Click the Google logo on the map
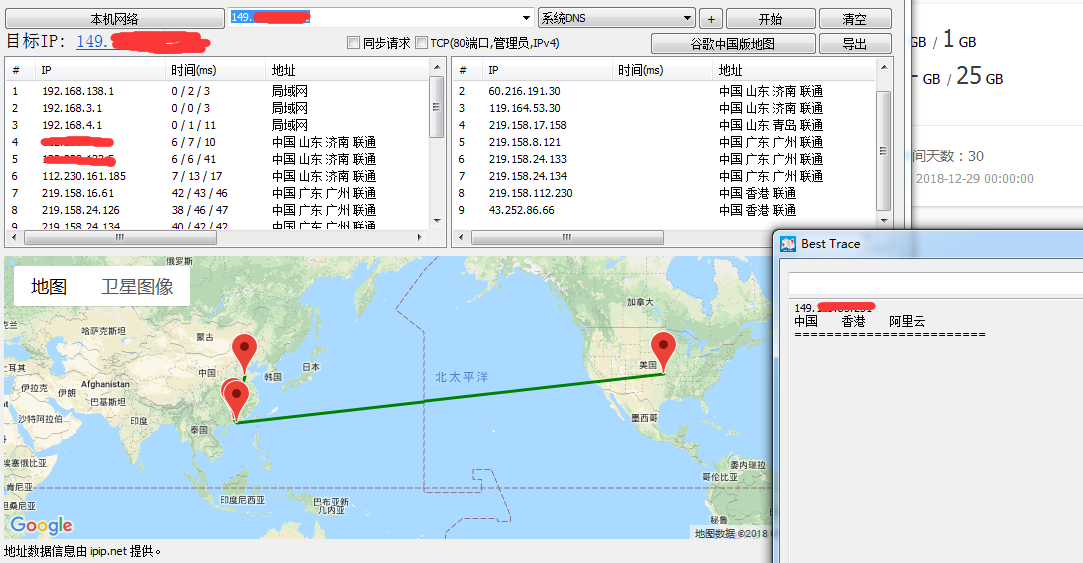 point(42,525)
